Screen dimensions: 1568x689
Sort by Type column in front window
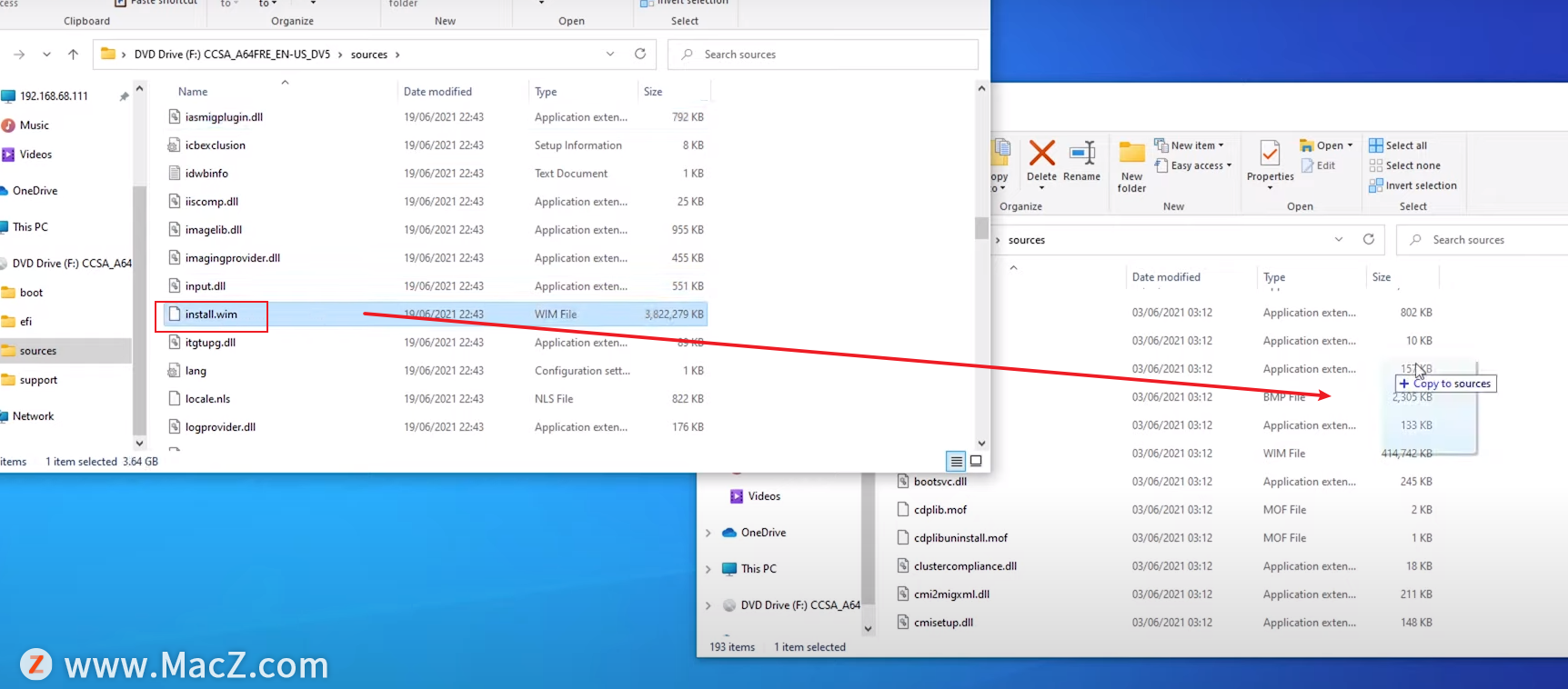click(x=546, y=92)
